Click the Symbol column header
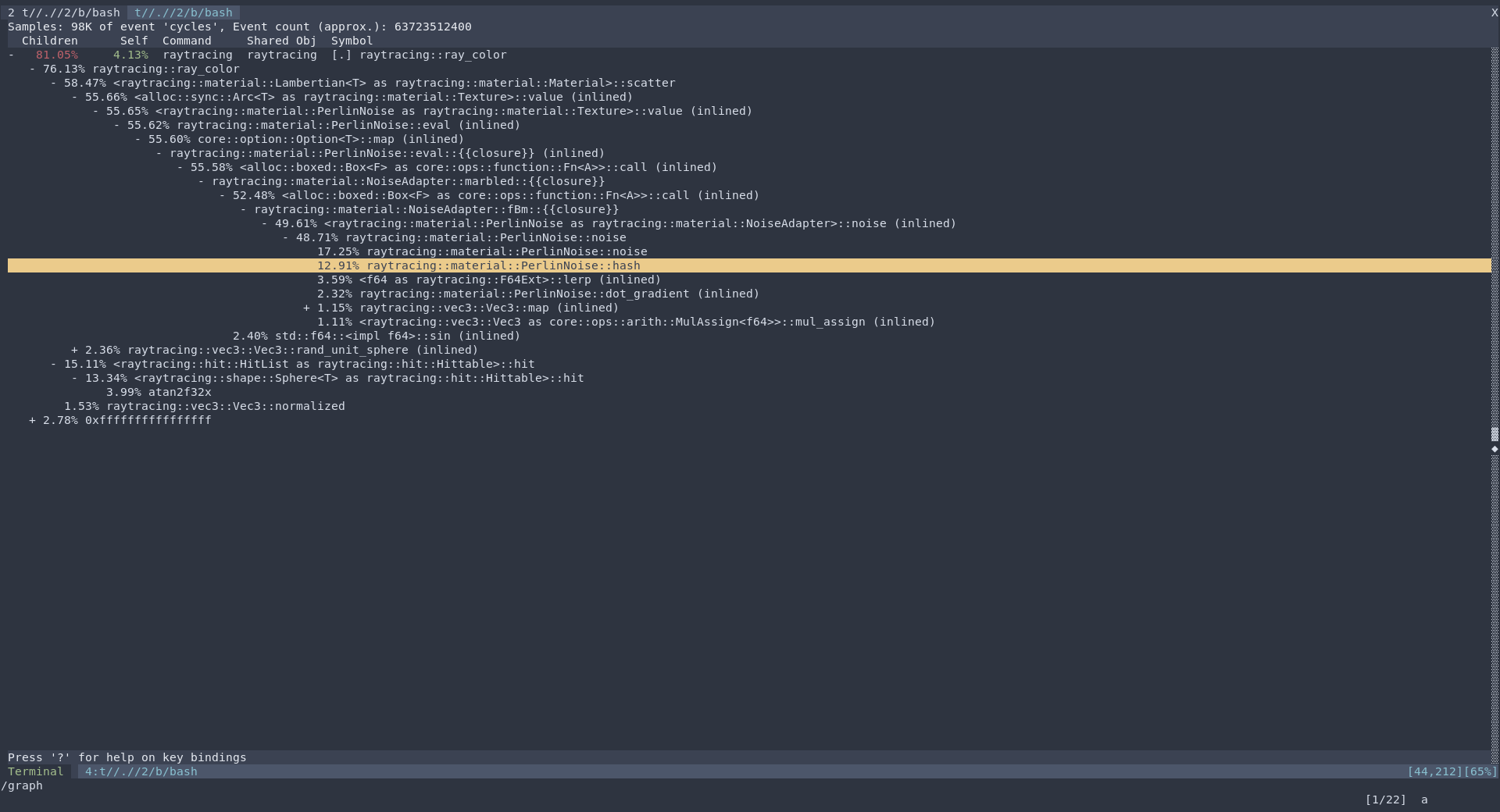The height and width of the screenshot is (812, 1500). (352, 41)
